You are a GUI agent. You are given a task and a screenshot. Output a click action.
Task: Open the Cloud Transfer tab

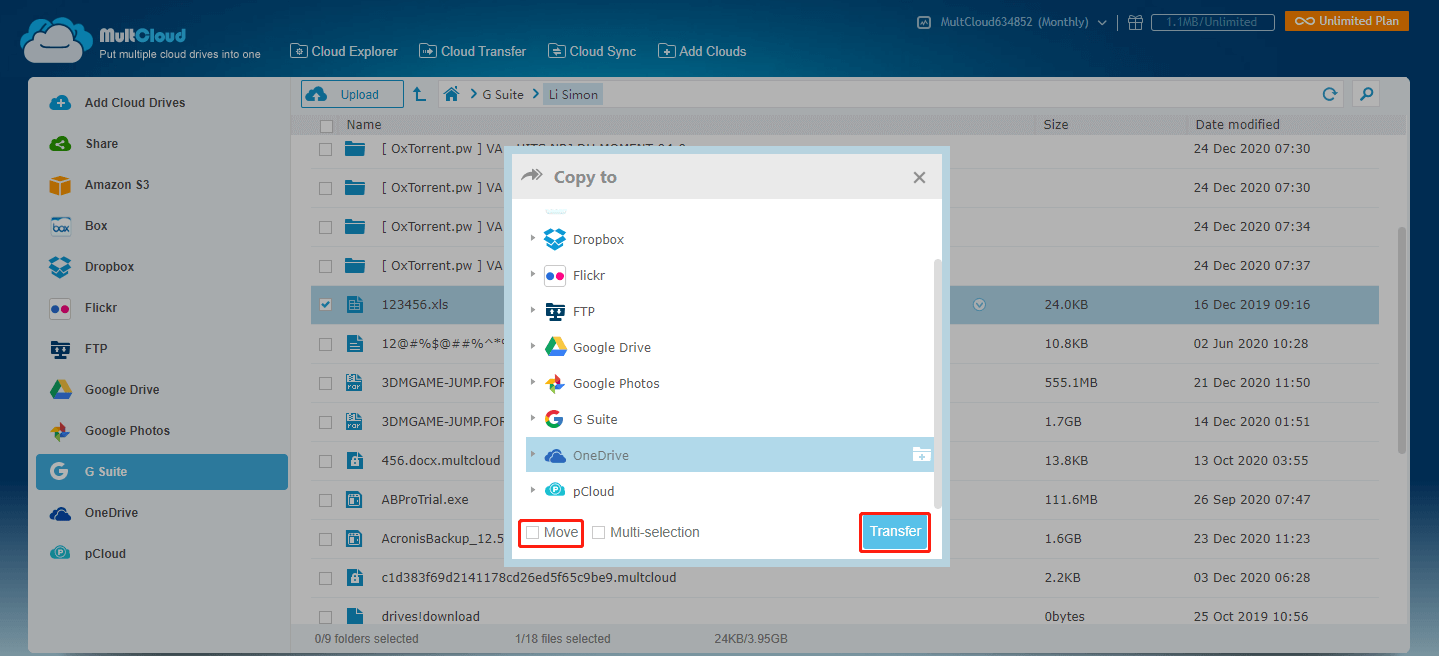[x=472, y=51]
